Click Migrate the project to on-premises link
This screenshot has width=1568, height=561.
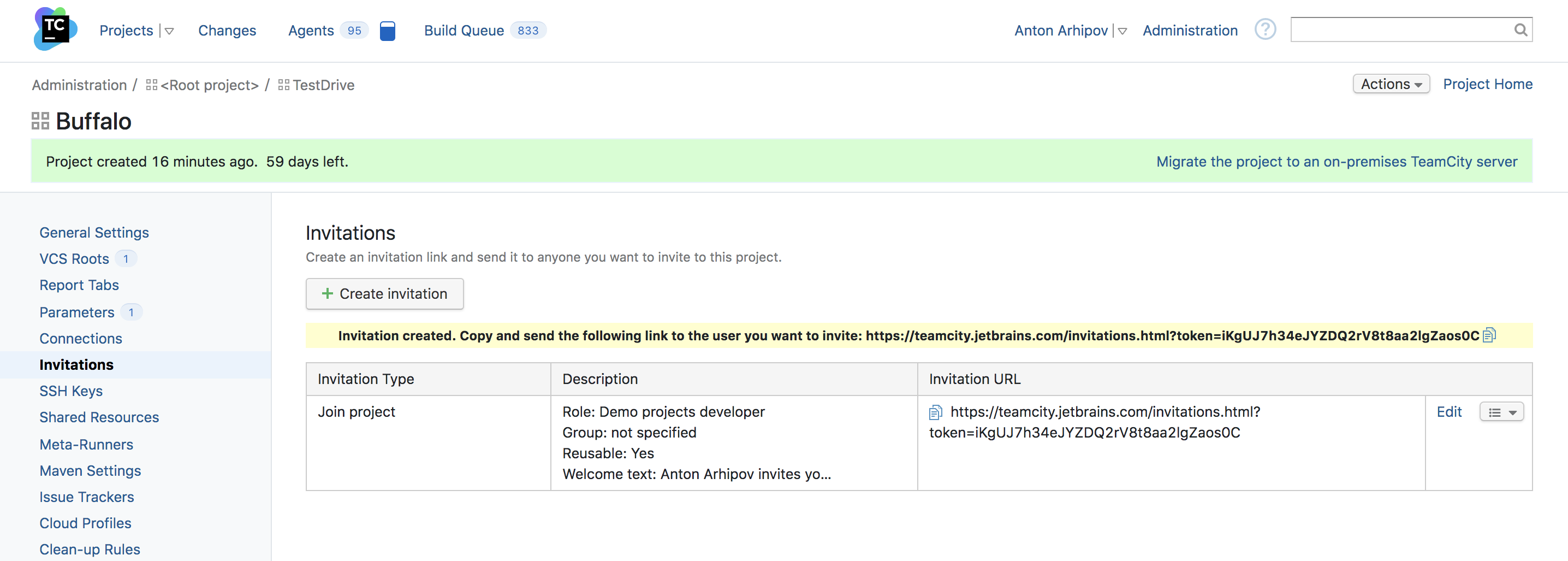pyautogui.click(x=1336, y=161)
